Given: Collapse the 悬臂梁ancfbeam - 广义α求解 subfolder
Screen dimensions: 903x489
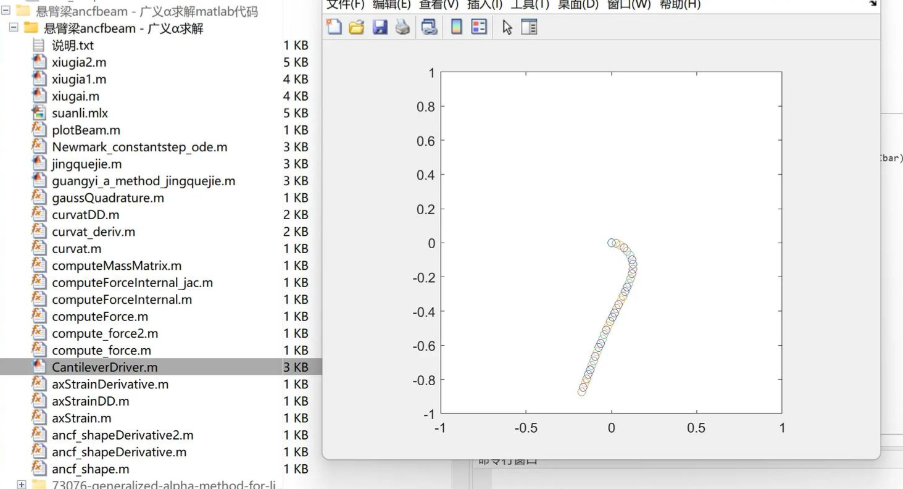Looking at the screenshot, I should click(13, 28).
